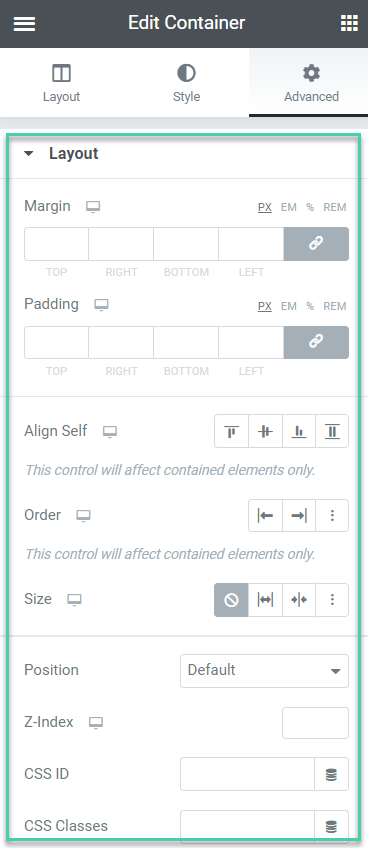Open the widgets grid panel icon

(x=349, y=23)
